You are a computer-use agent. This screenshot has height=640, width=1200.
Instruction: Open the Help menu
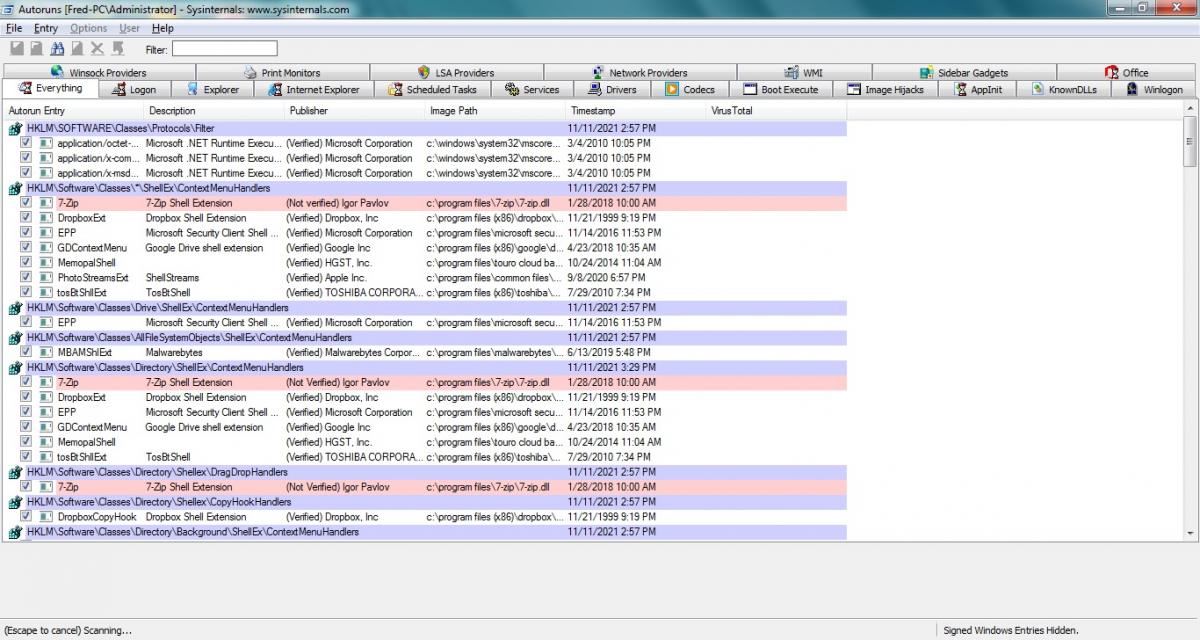162,29
